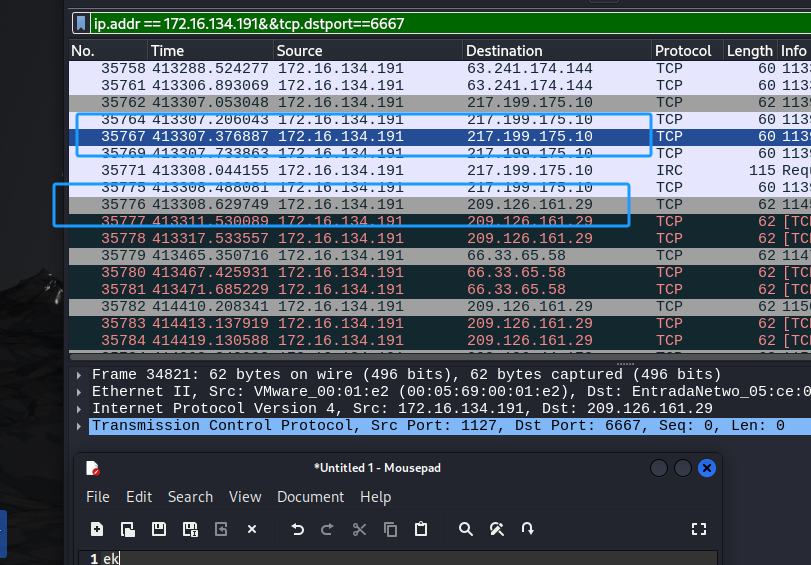811x565 pixels.
Task: Select packet number 35762
Action: coord(440,102)
